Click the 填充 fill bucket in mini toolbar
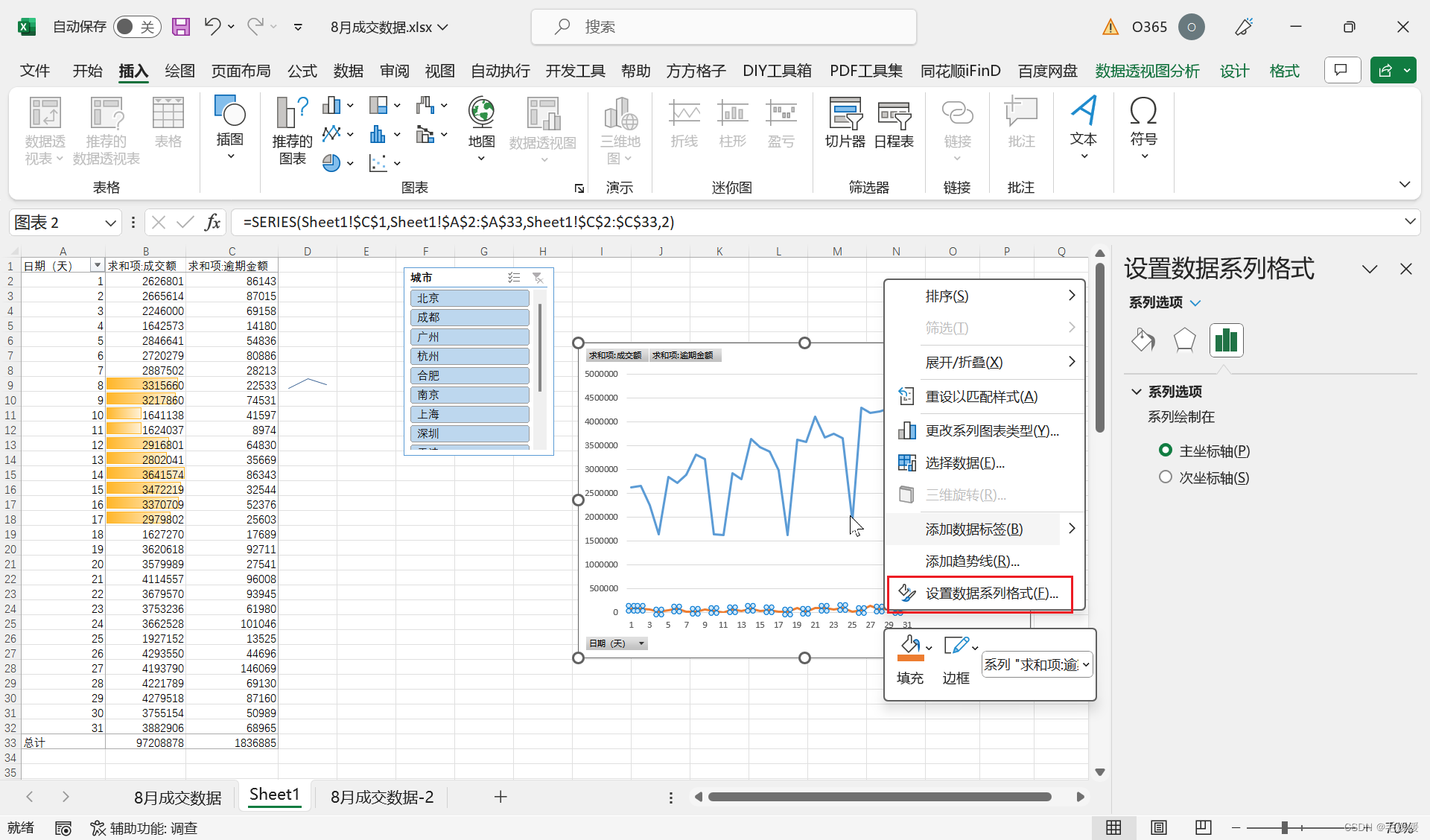 pyautogui.click(x=911, y=648)
